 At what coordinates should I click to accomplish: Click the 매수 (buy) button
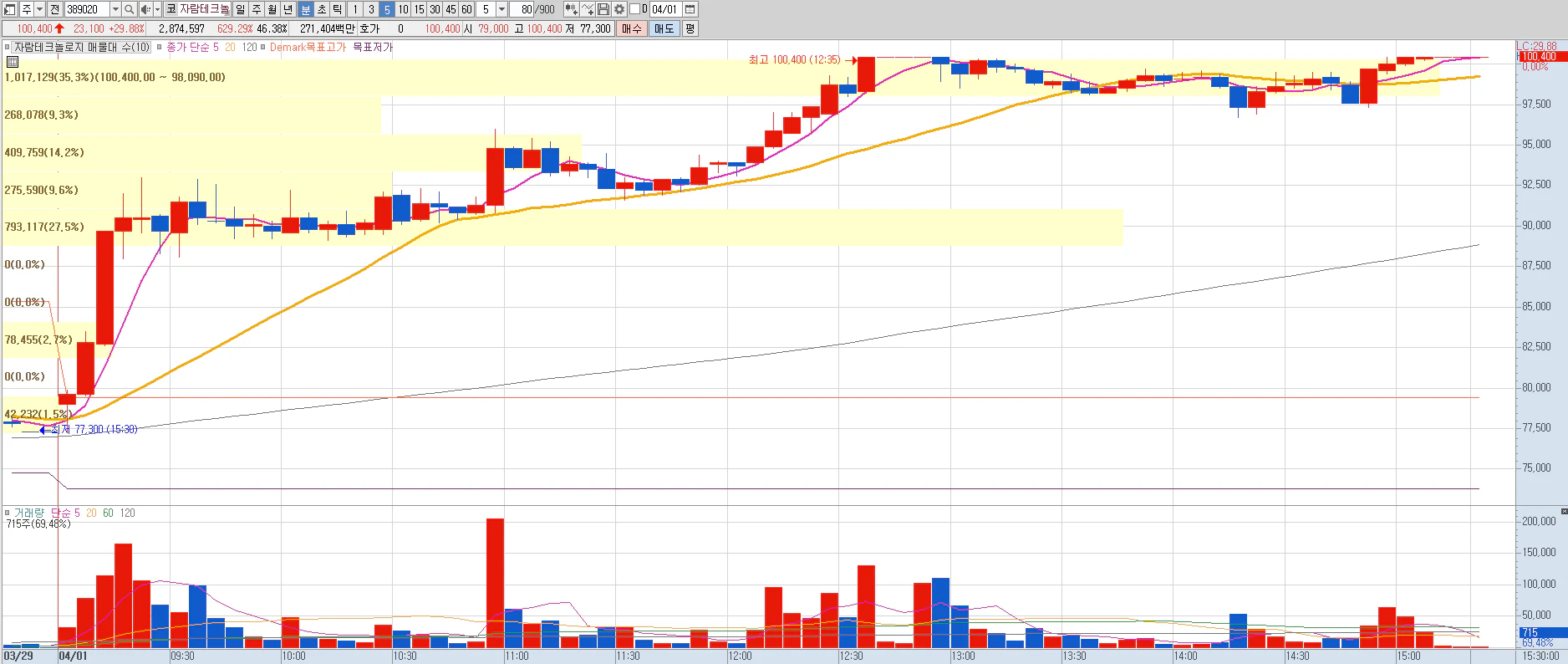point(632,28)
